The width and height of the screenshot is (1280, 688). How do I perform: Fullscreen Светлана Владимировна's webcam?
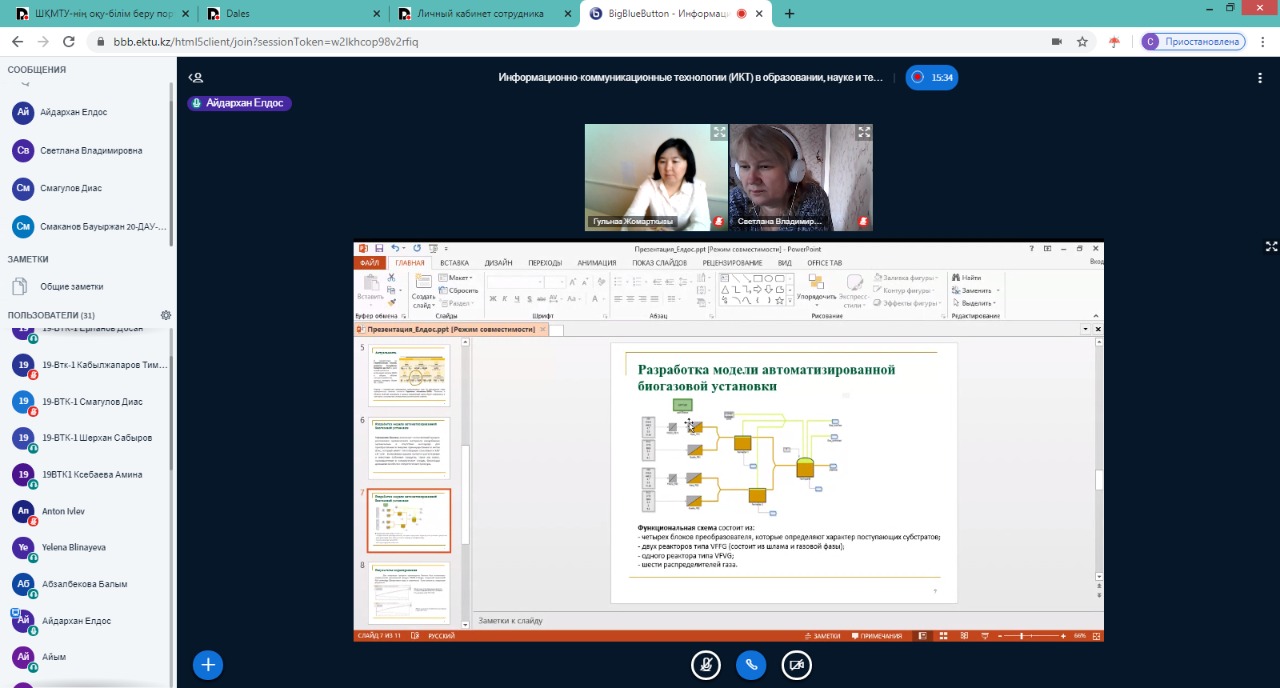pyautogui.click(x=864, y=132)
